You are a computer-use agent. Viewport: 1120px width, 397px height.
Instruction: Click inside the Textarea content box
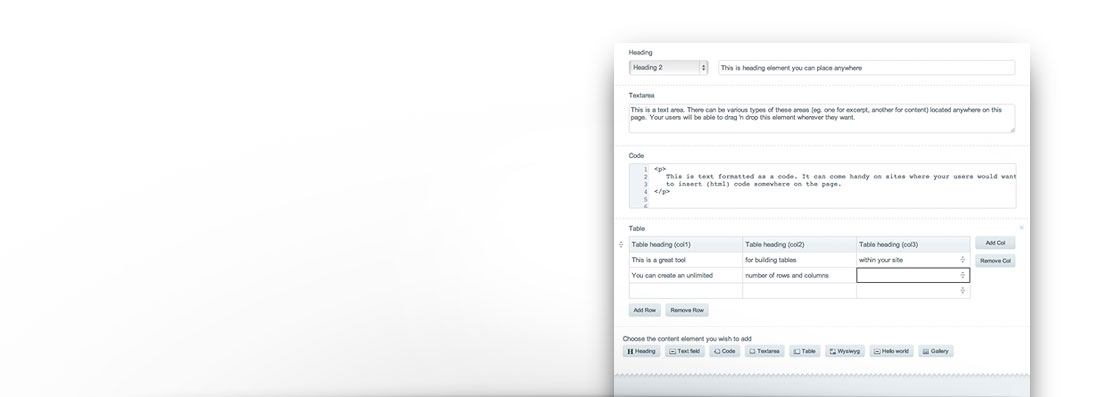pyautogui.click(x=821, y=119)
